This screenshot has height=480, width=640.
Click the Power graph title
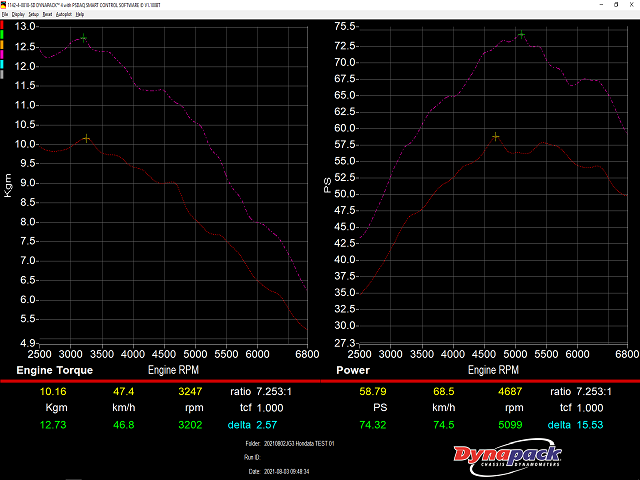[x=353, y=370]
